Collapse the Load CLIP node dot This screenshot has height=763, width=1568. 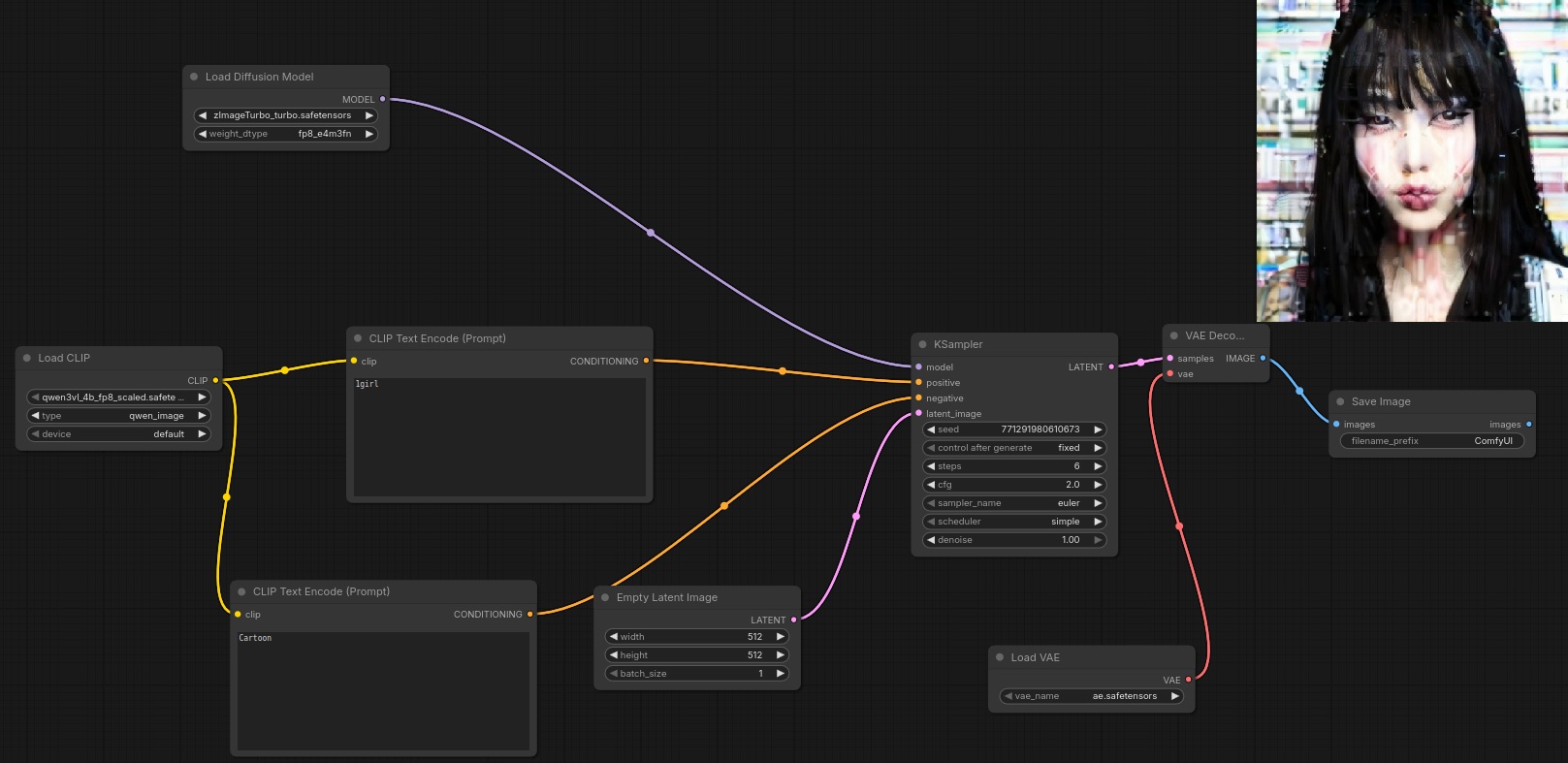coord(27,358)
